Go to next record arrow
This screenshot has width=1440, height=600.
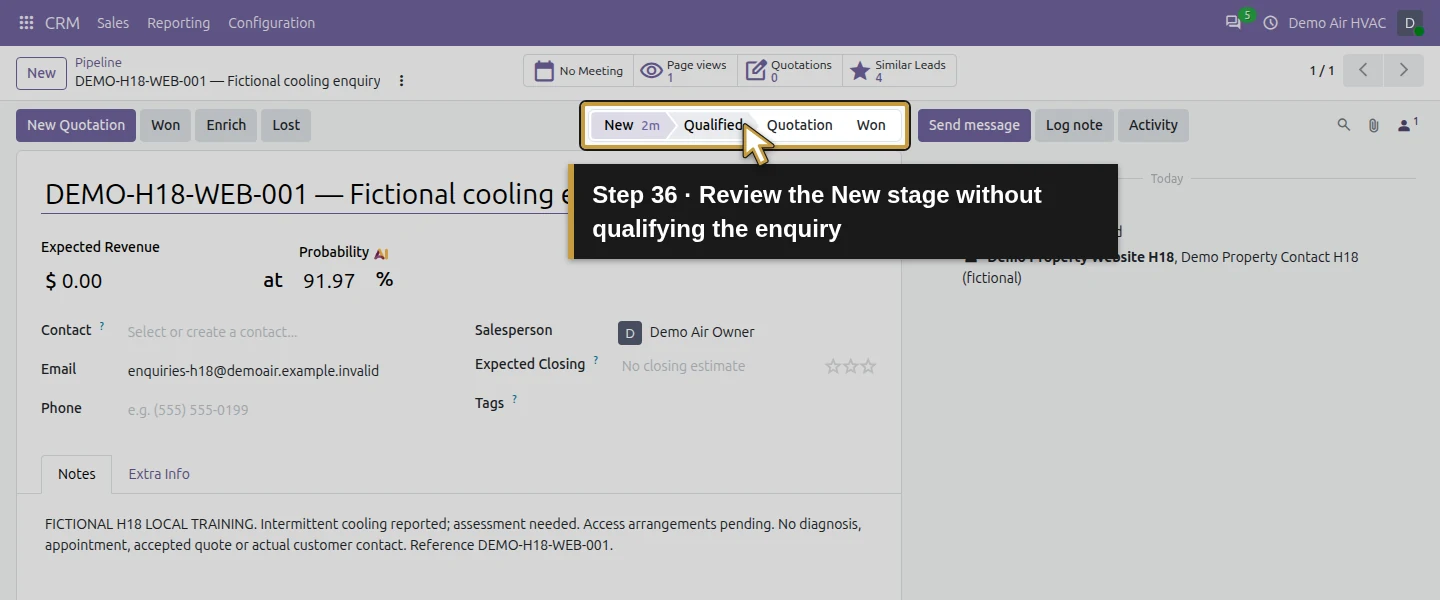tap(1403, 70)
